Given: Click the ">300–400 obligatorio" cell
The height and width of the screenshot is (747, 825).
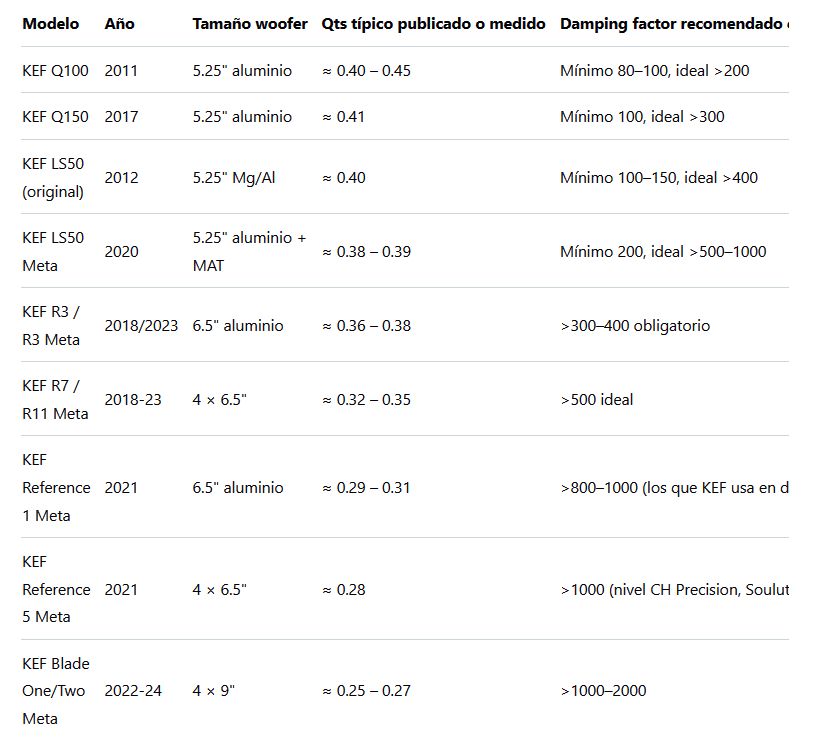Looking at the screenshot, I should pyautogui.click(x=635, y=326).
